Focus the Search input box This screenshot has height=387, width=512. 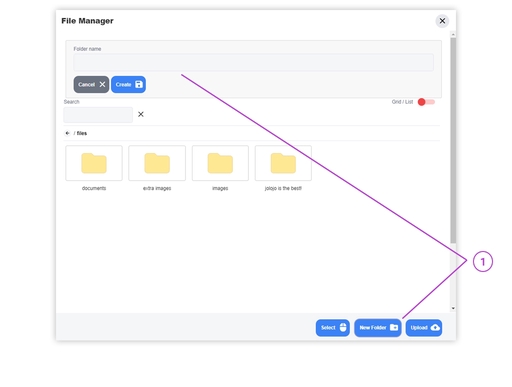[x=98, y=115]
